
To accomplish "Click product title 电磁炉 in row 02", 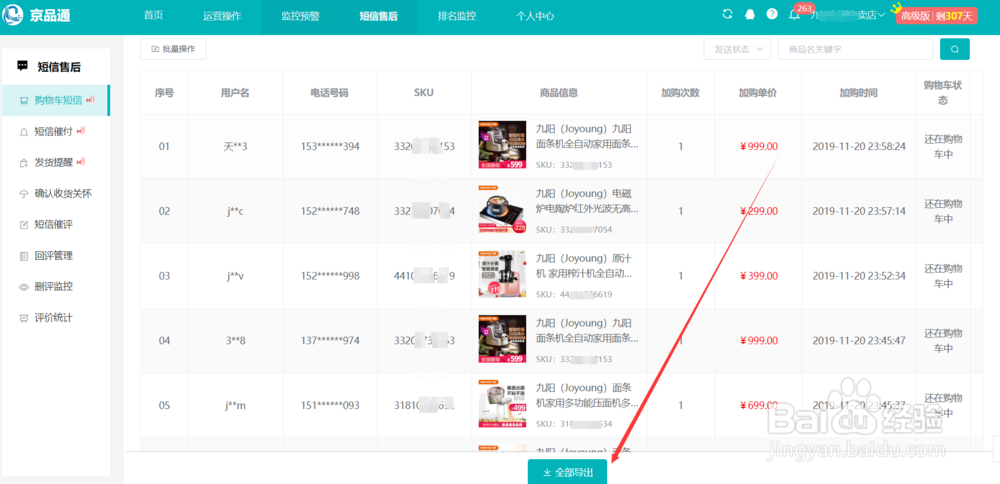I will tap(587, 201).
